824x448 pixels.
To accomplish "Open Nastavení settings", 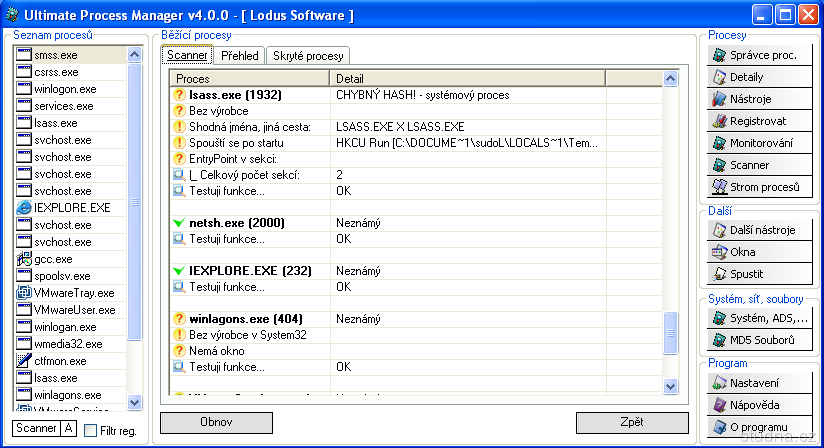I will click(759, 383).
